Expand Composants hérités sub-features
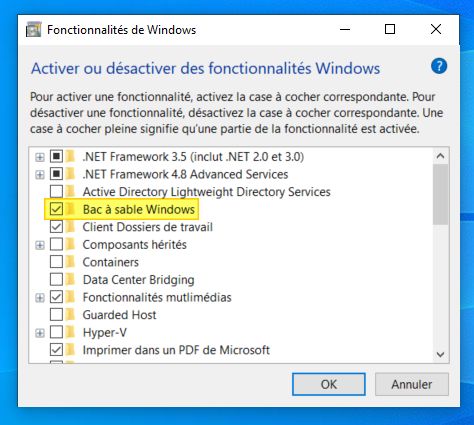Screen dimensions: 474x425 click(x=40, y=245)
